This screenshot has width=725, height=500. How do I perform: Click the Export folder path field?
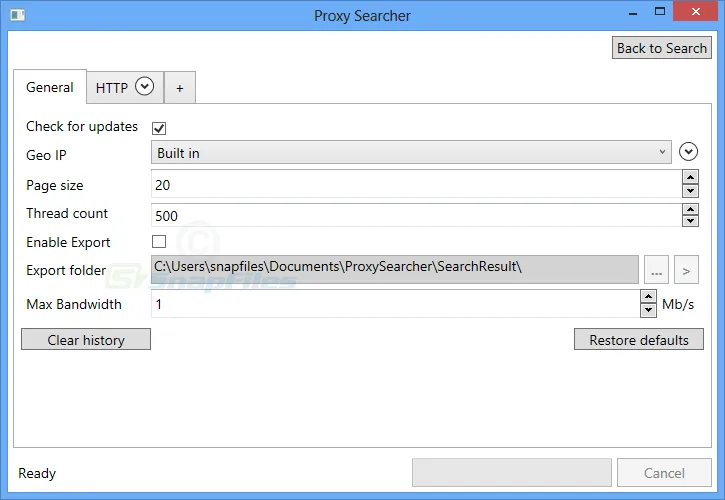pyautogui.click(x=395, y=270)
